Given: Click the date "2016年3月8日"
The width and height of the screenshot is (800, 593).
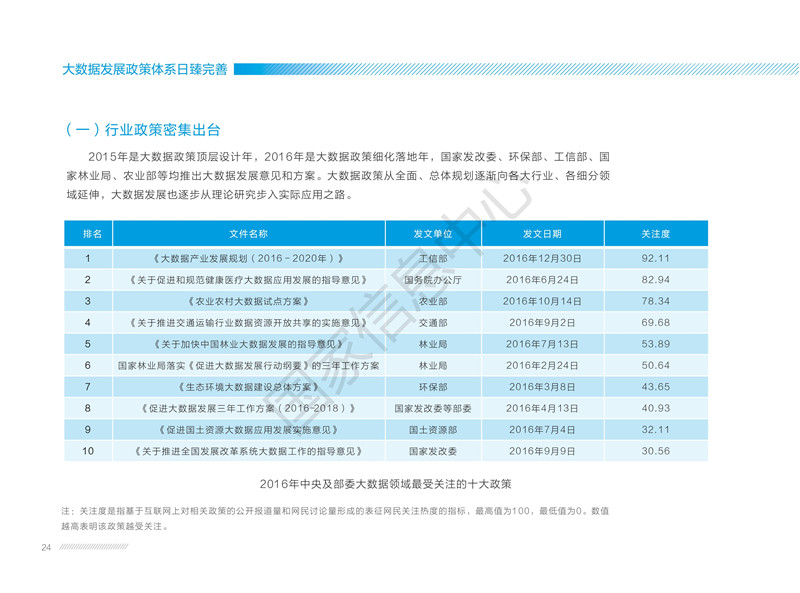Looking at the screenshot, I should (542, 387).
